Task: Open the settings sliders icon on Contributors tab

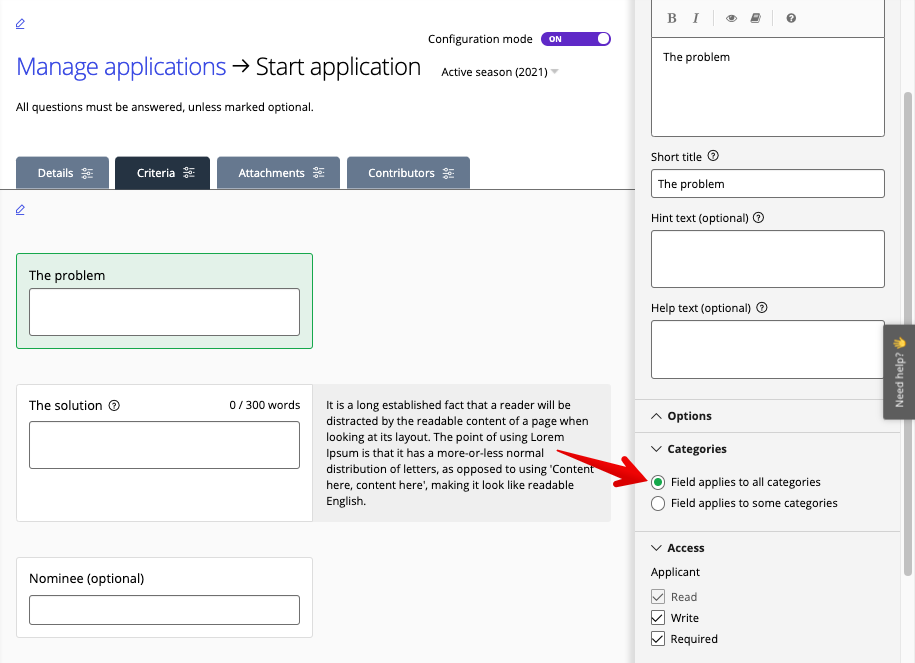Action: pos(448,173)
